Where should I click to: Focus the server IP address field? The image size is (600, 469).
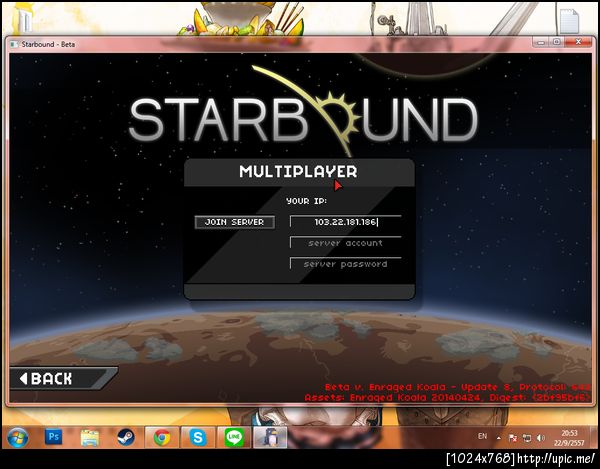[346, 222]
